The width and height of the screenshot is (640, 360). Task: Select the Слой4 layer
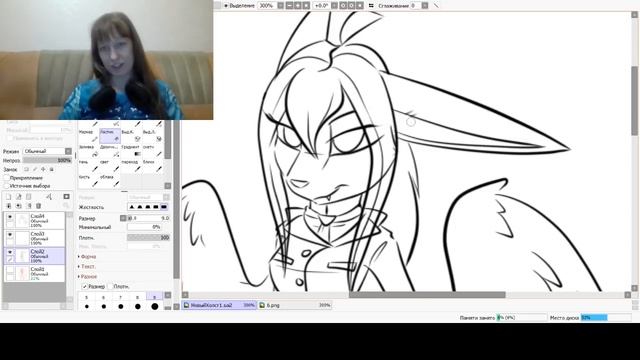(x=34, y=220)
